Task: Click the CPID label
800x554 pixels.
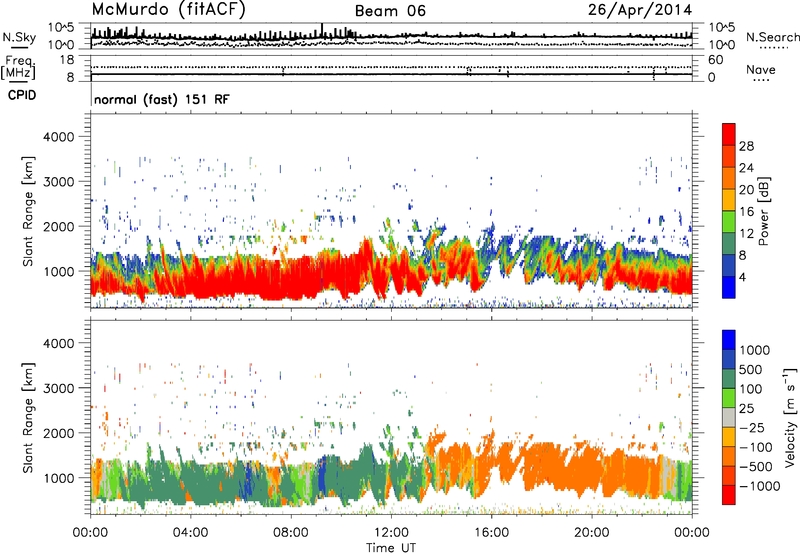Action: (x=22, y=95)
